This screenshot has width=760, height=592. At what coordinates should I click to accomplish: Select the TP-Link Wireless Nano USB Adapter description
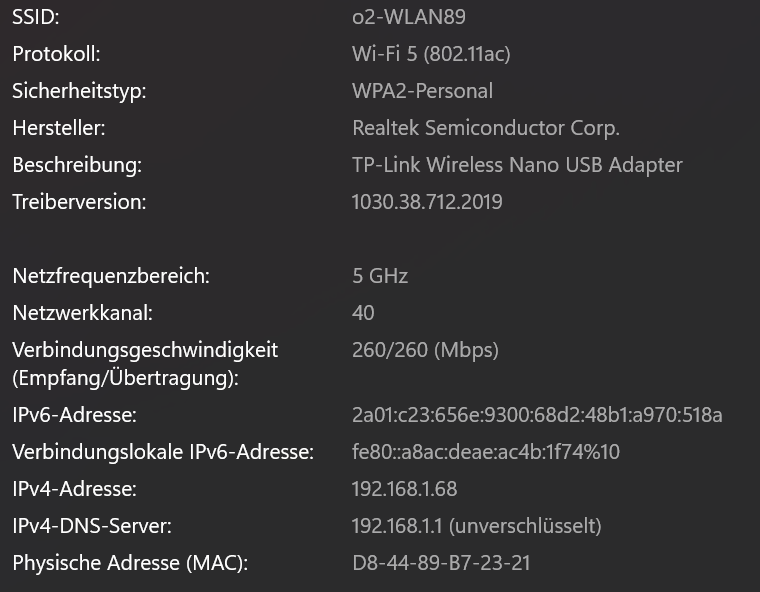pyautogui.click(x=517, y=165)
